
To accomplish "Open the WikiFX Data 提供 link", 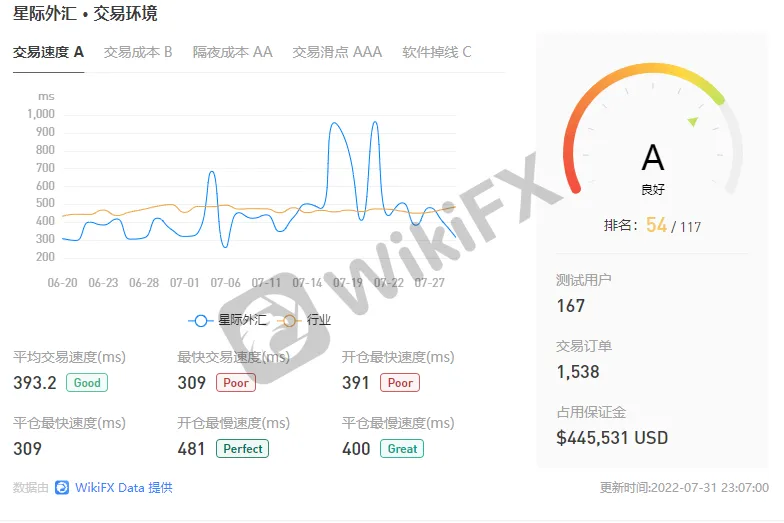I will tap(124, 488).
